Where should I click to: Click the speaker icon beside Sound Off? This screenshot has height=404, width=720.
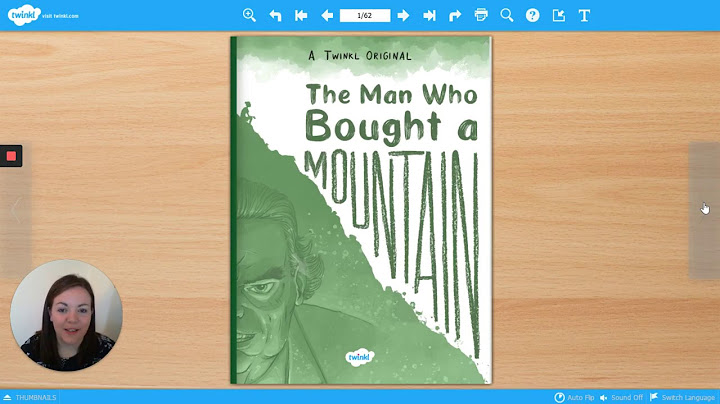tap(604, 398)
